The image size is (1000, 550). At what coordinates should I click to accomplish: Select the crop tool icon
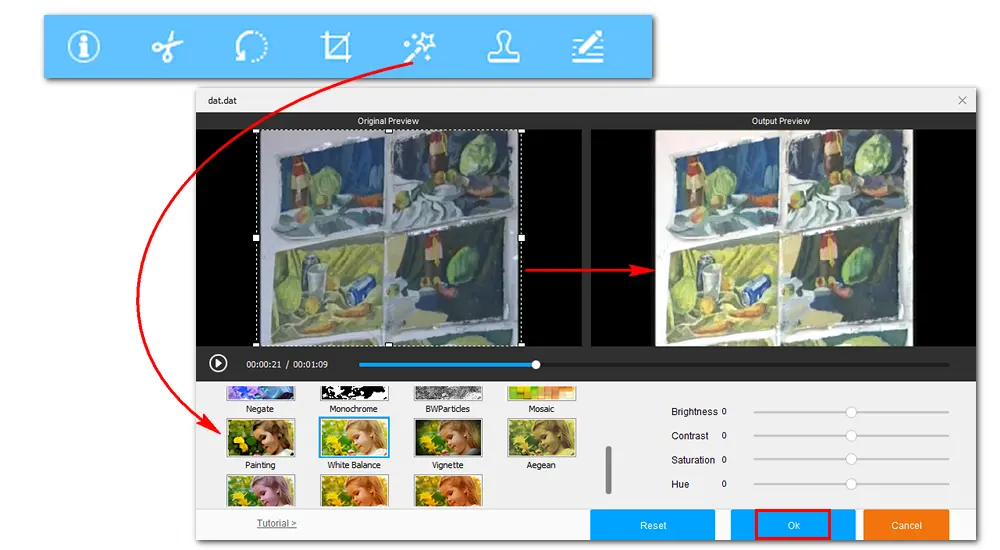[335, 47]
